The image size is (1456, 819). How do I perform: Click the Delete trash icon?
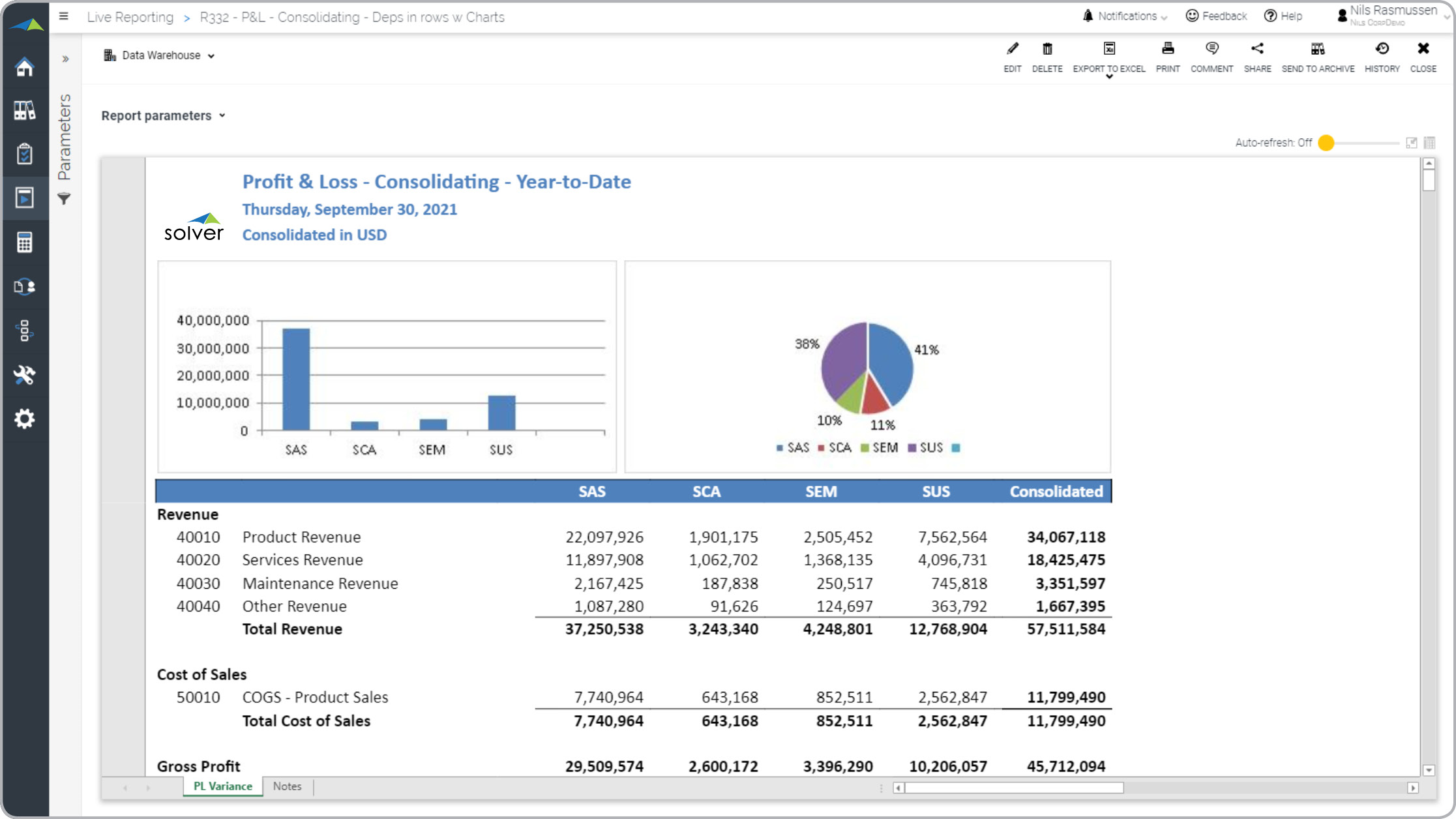pos(1047,50)
